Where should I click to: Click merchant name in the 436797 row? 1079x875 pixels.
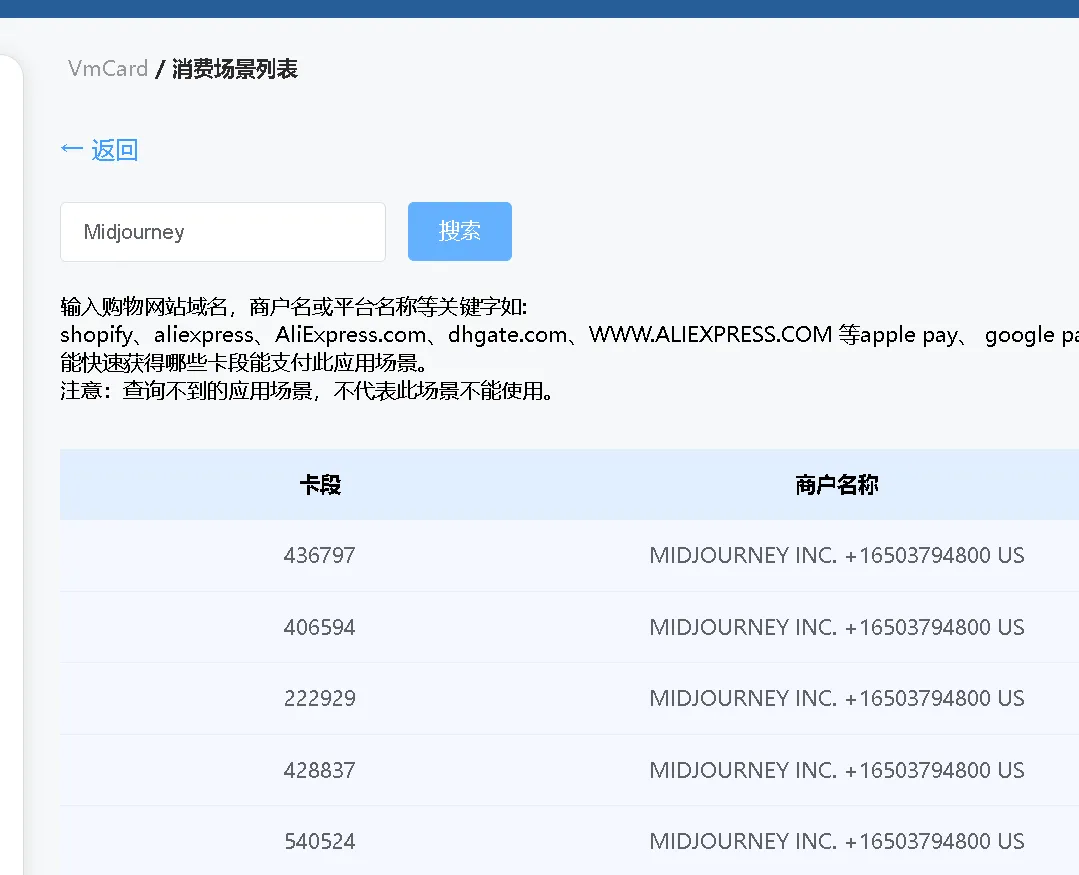pos(836,556)
